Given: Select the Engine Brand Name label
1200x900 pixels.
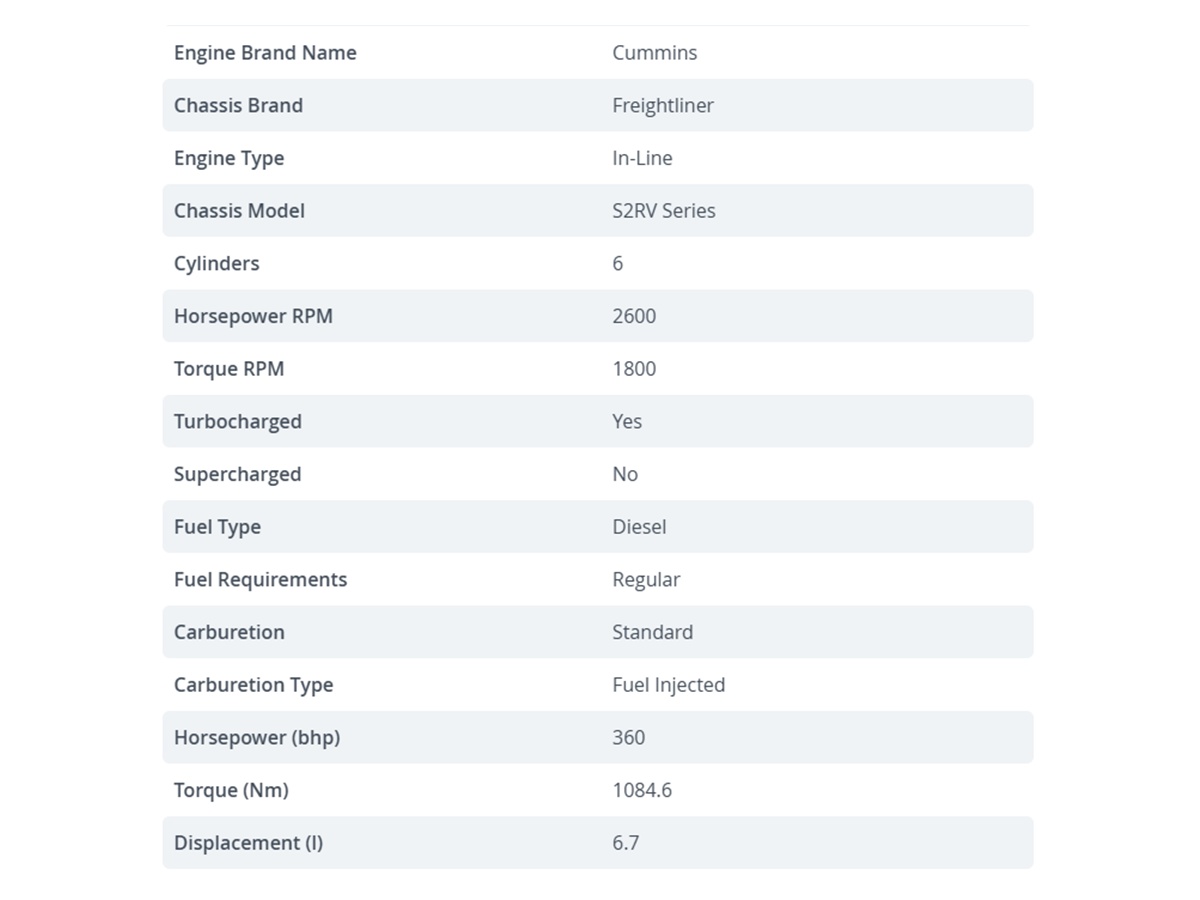Looking at the screenshot, I should (265, 53).
